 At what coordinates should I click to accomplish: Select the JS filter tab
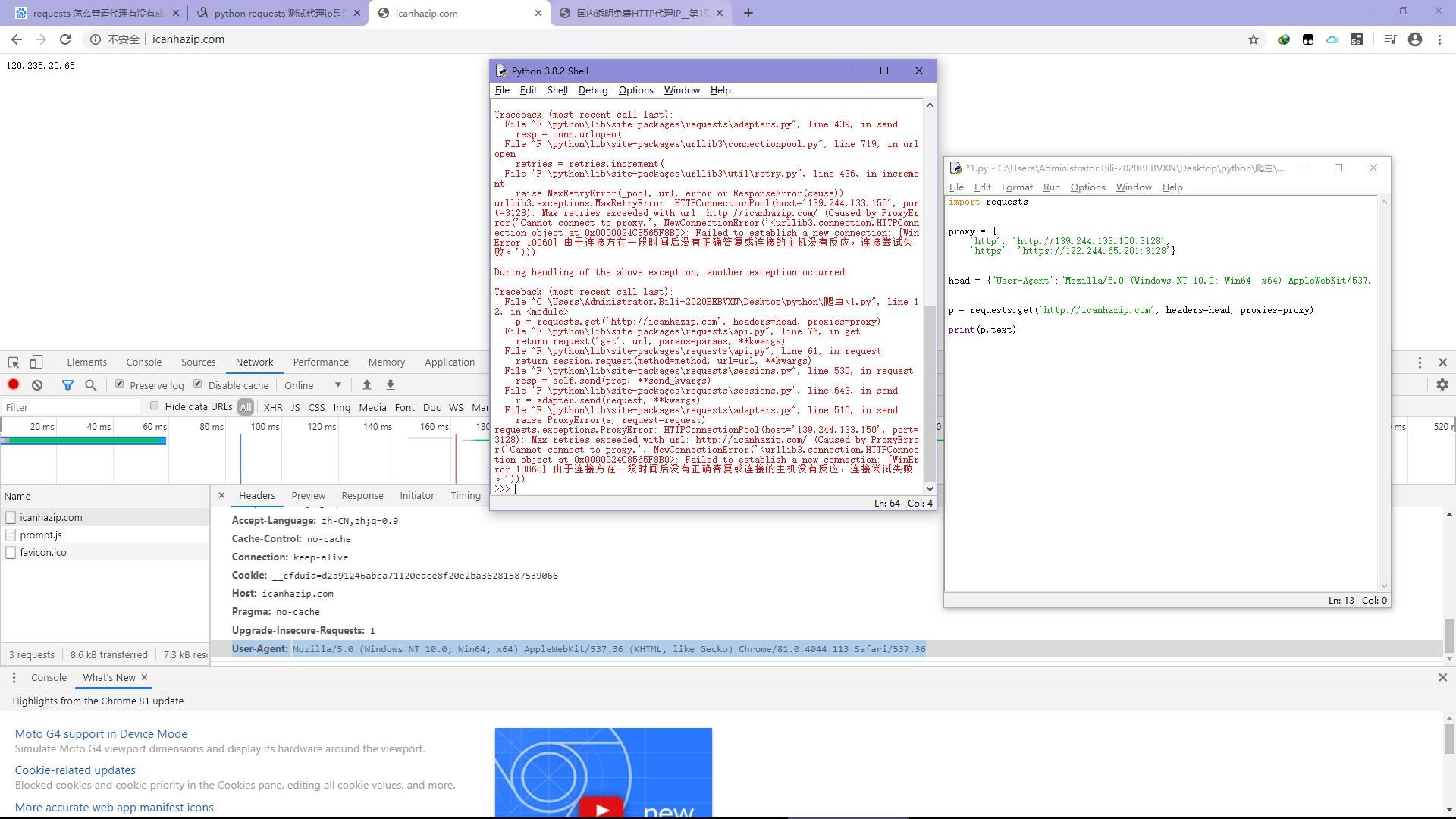coord(296,407)
